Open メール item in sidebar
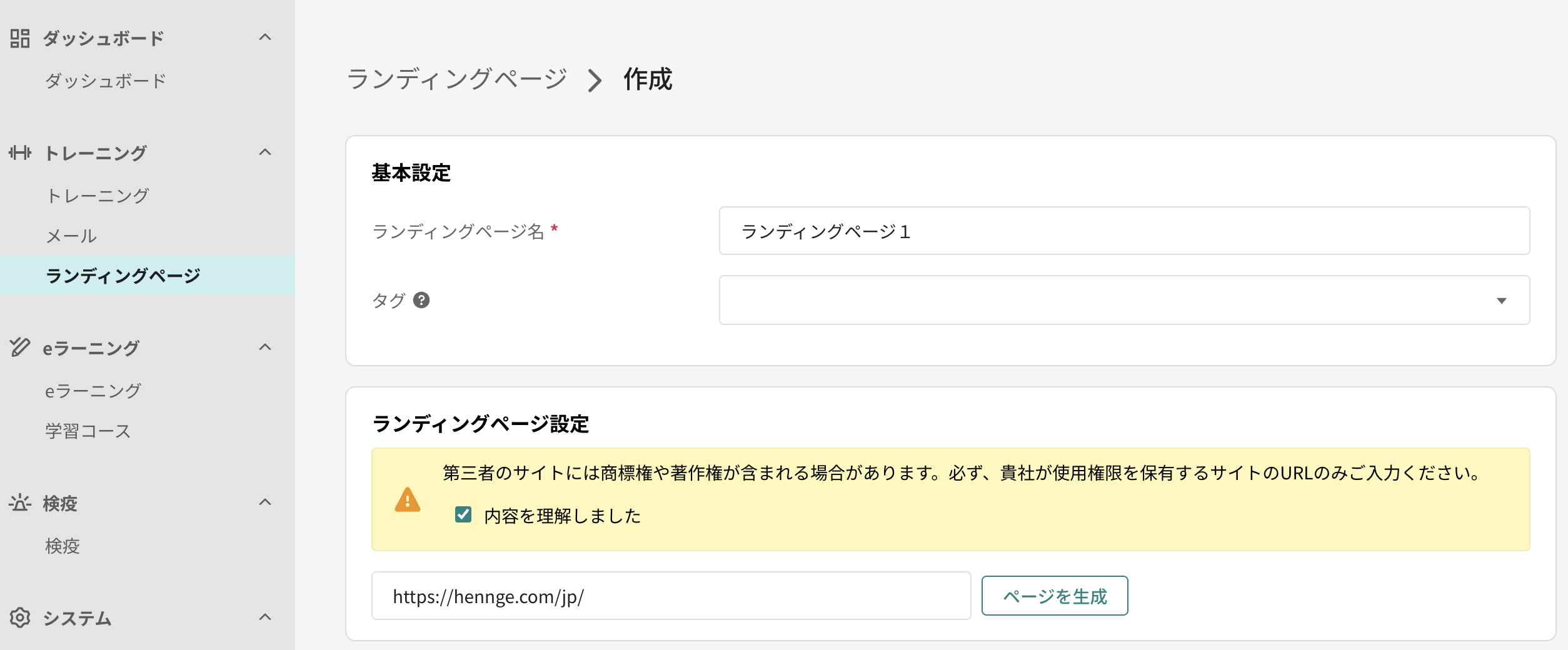Screen dimensions: 1568x650 (71, 236)
